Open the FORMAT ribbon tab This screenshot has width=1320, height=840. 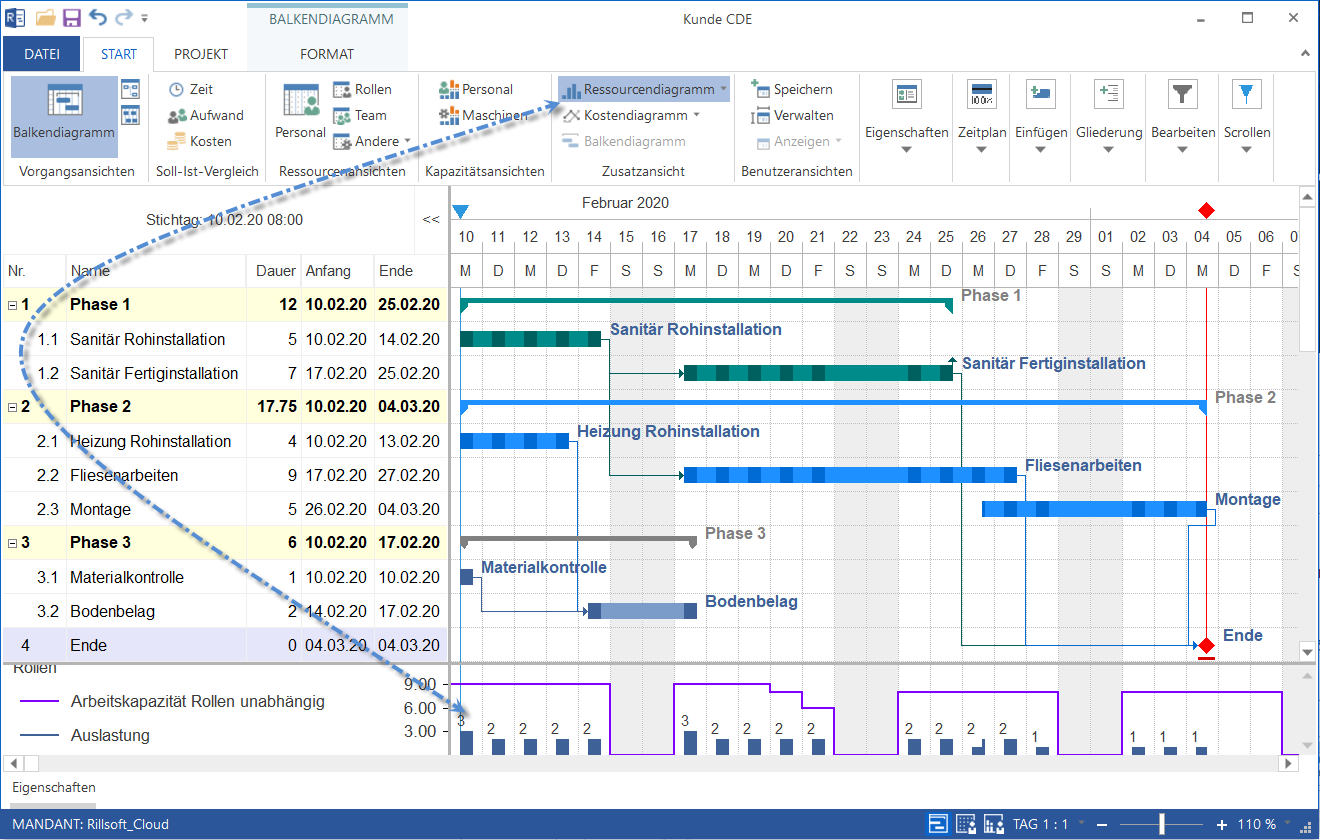click(326, 54)
